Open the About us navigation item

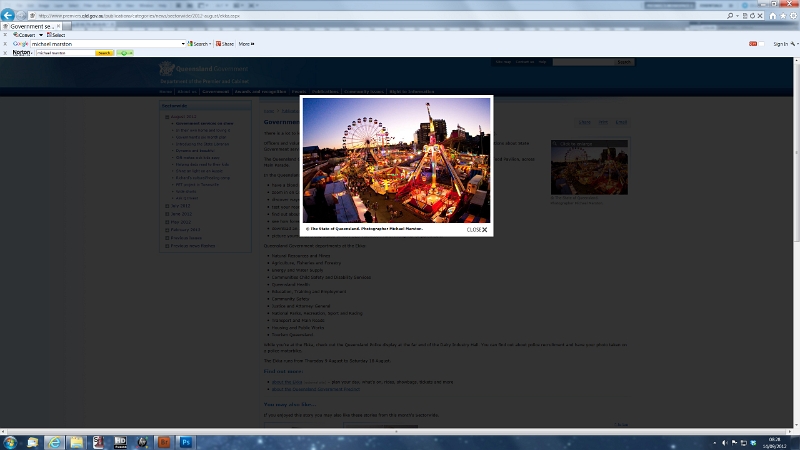pyautogui.click(x=187, y=92)
